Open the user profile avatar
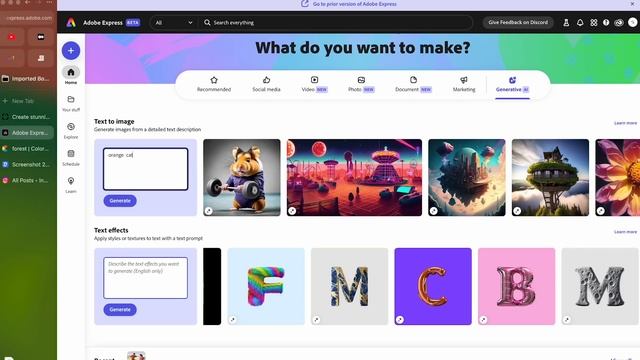Image resolution: width=640 pixels, height=360 pixels. pos(633,22)
